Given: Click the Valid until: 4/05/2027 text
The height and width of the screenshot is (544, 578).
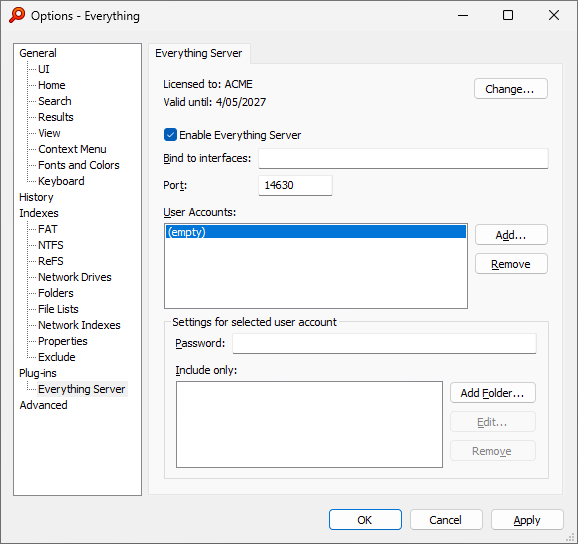Looking at the screenshot, I should pos(215,102).
